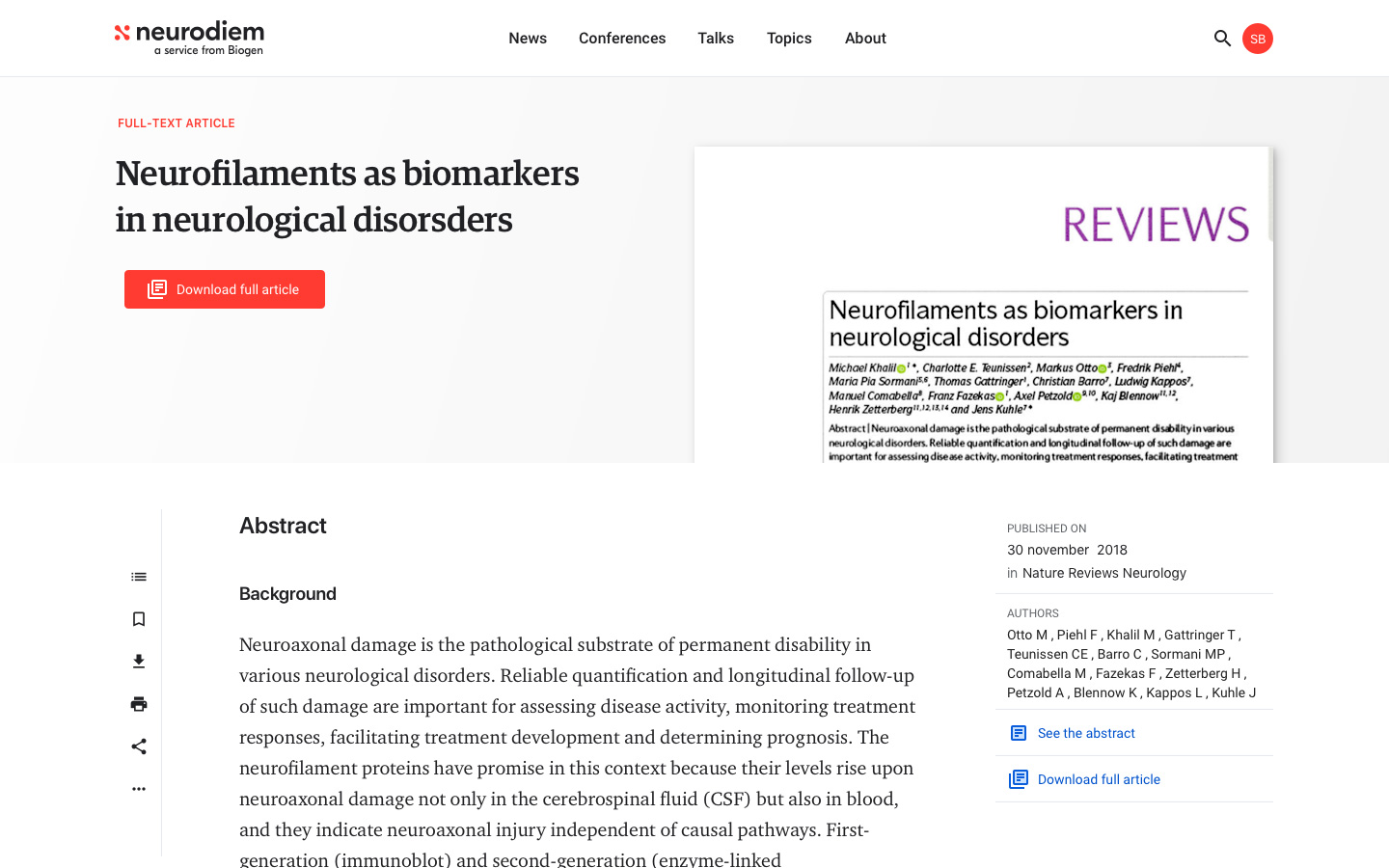Open the Nature Reviews Neurology journal link
This screenshot has height=868, width=1389.
(x=1104, y=573)
